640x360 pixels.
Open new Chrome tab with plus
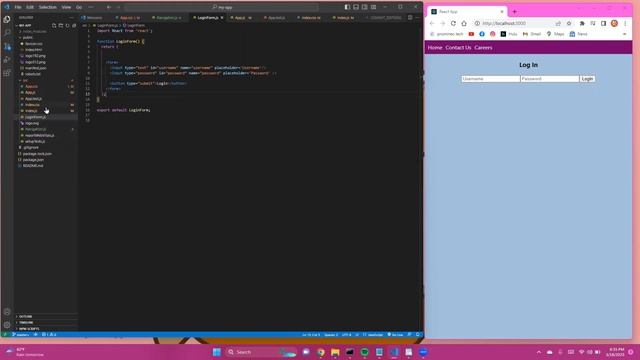click(x=514, y=11)
